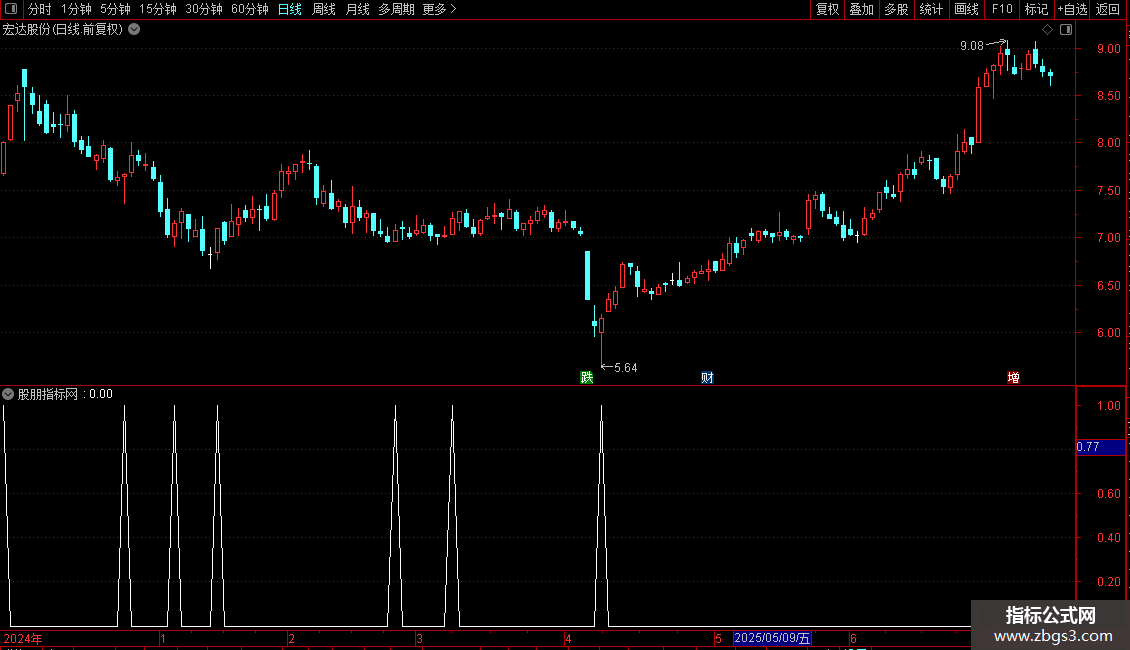Expand the 更多 periods menu
The width and height of the screenshot is (1130, 650).
pyautogui.click(x=439, y=9)
